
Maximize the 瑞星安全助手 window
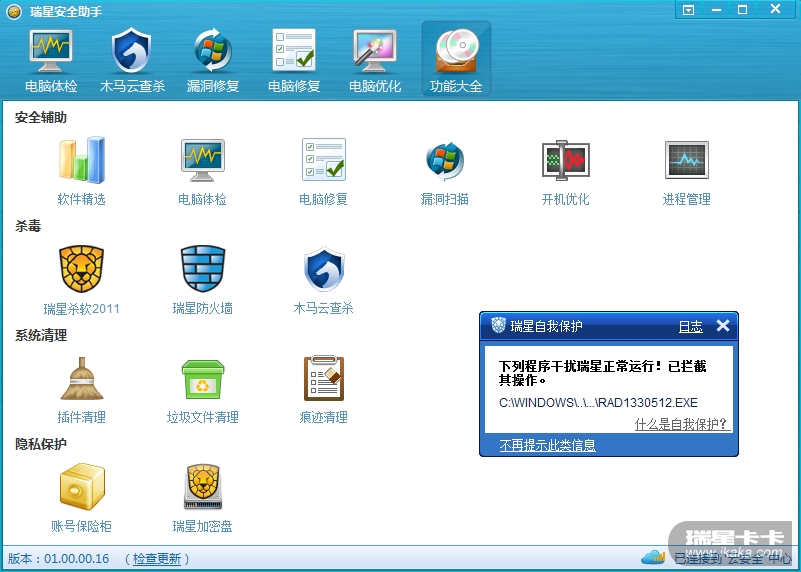(742, 10)
